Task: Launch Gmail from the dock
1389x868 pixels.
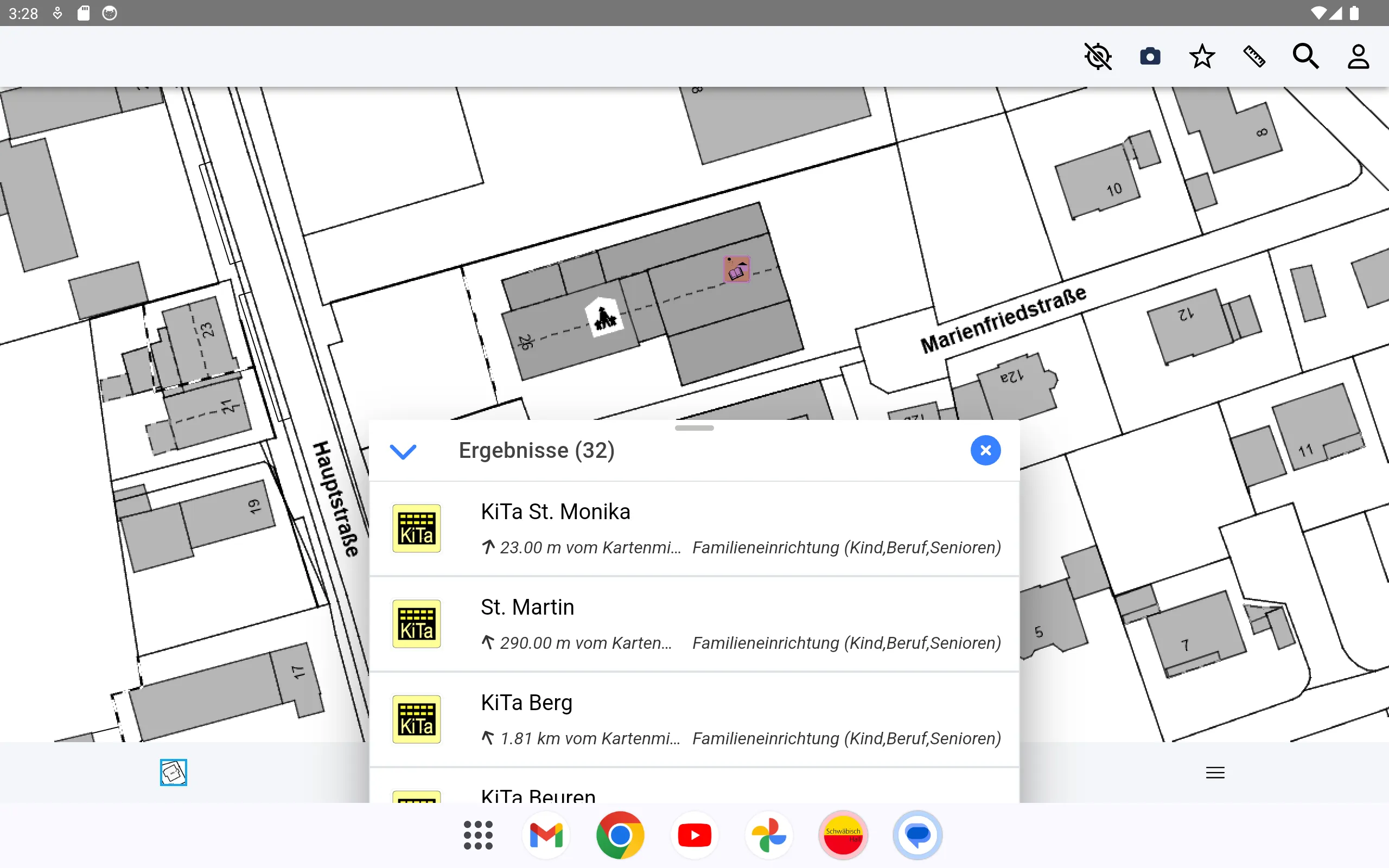Action: point(546,835)
